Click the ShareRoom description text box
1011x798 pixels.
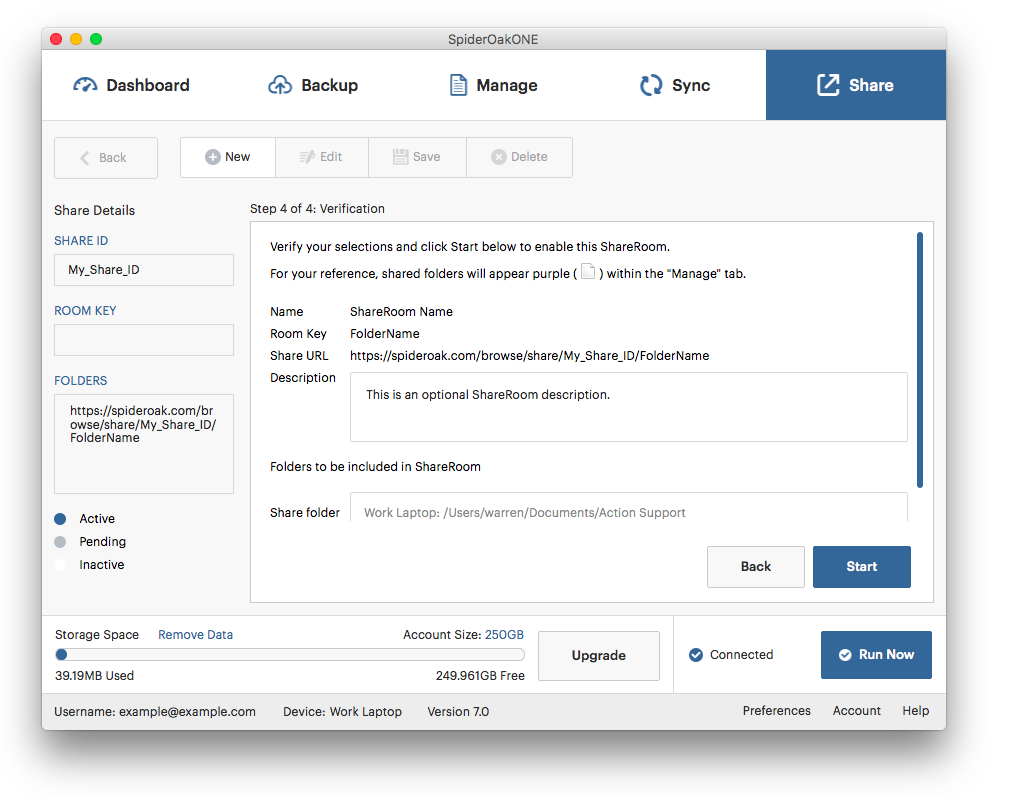point(629,407)
